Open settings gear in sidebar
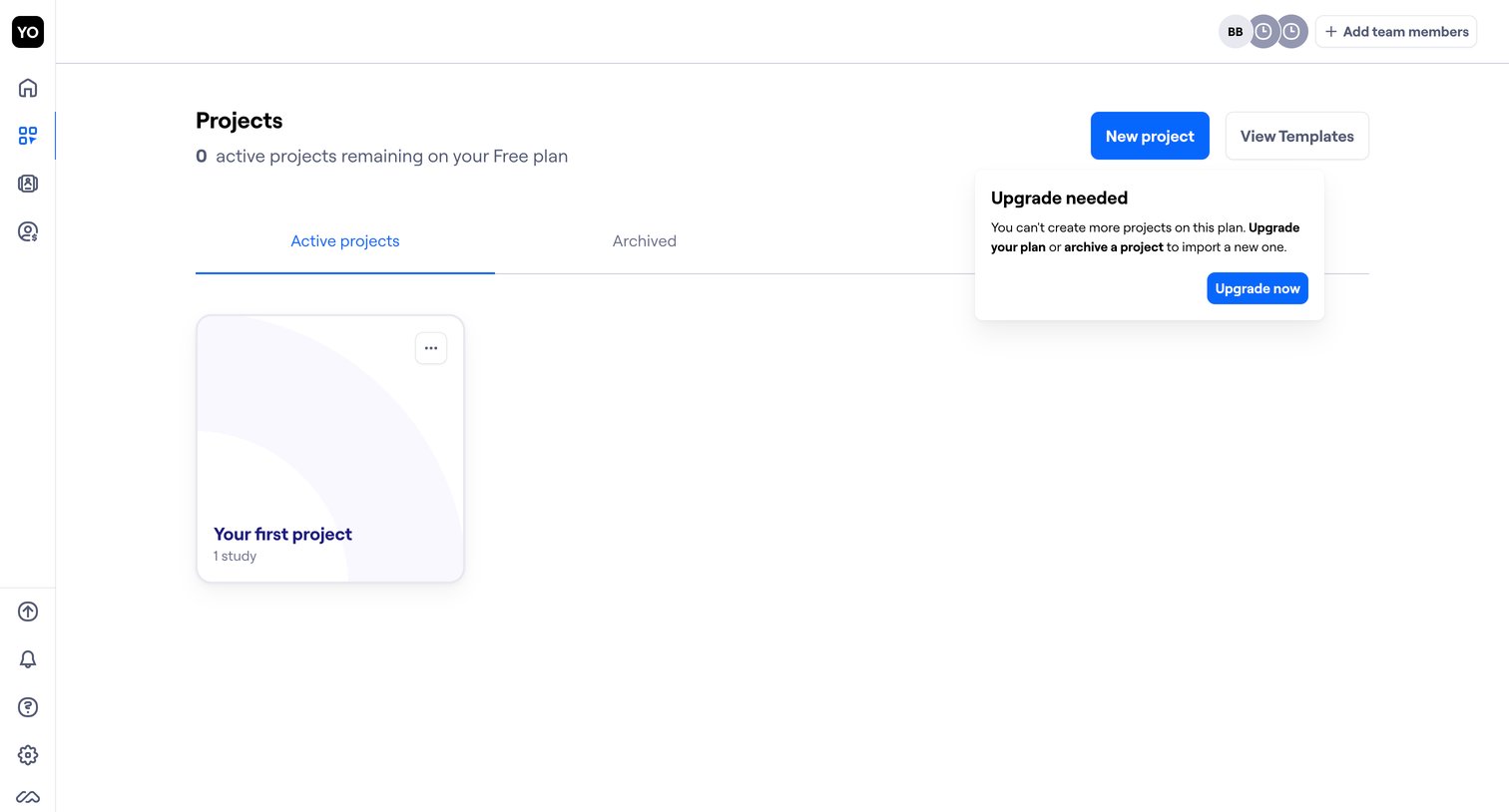Screen dimensions: 1509x812 pyautogui.click(x=28, y=755)
